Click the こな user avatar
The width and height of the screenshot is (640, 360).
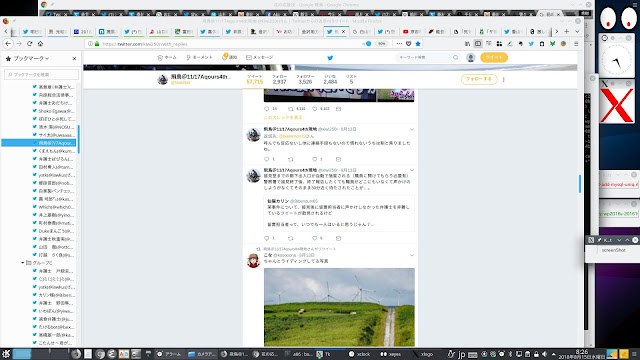tap(253, 260)
